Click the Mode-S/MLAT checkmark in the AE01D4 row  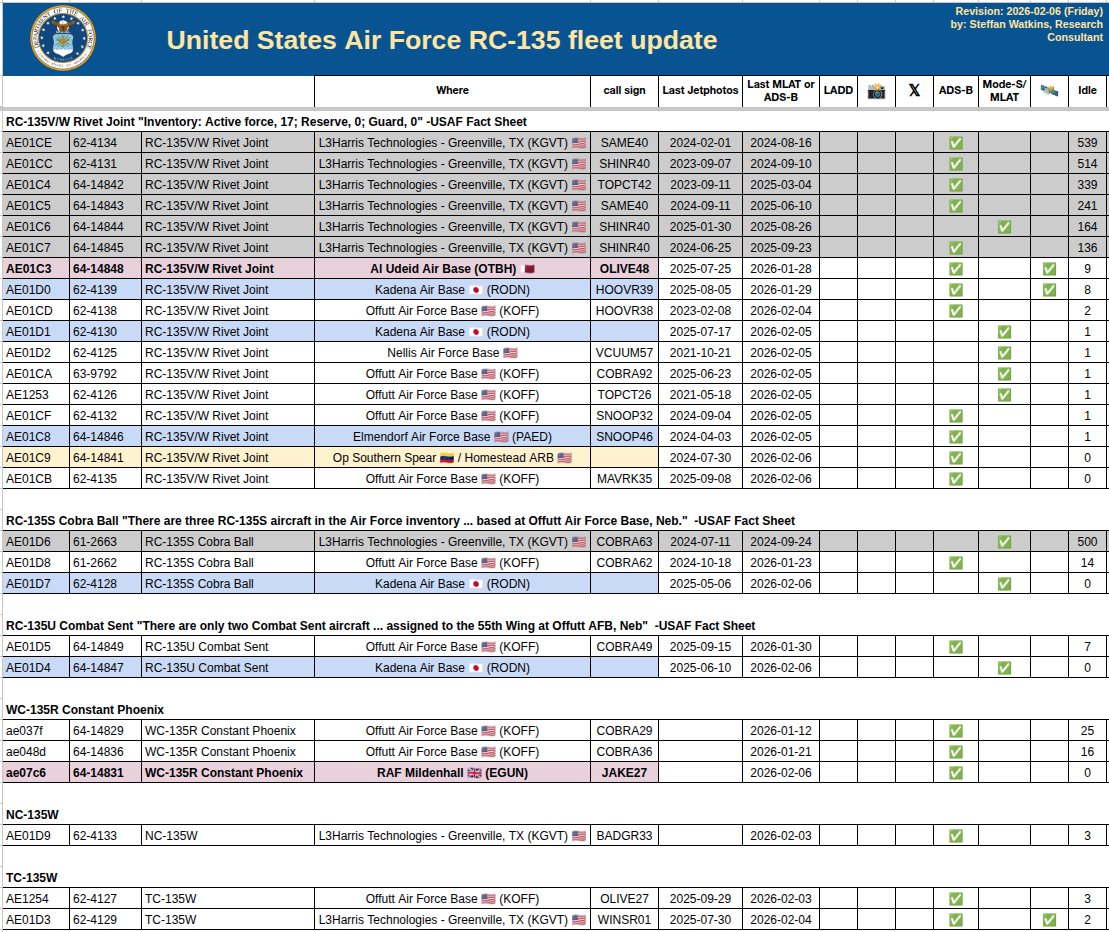click(x=1004, y=668)
